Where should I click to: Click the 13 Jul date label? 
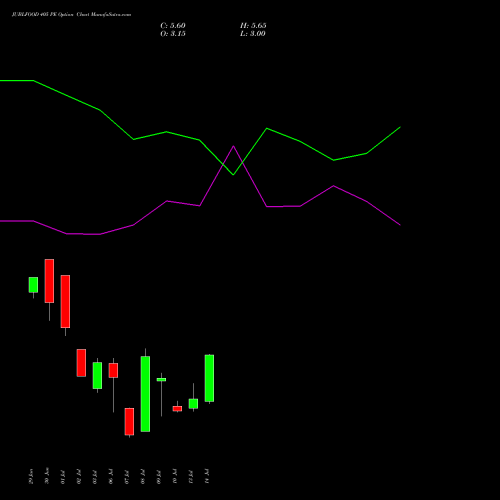tap(191, 477)
